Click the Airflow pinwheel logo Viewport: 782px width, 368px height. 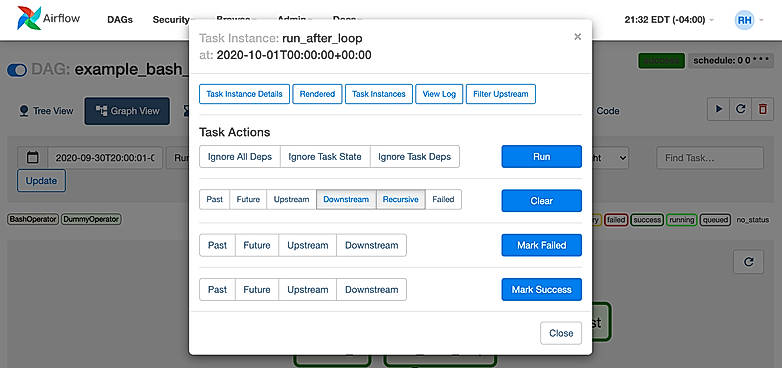point(29,18)
